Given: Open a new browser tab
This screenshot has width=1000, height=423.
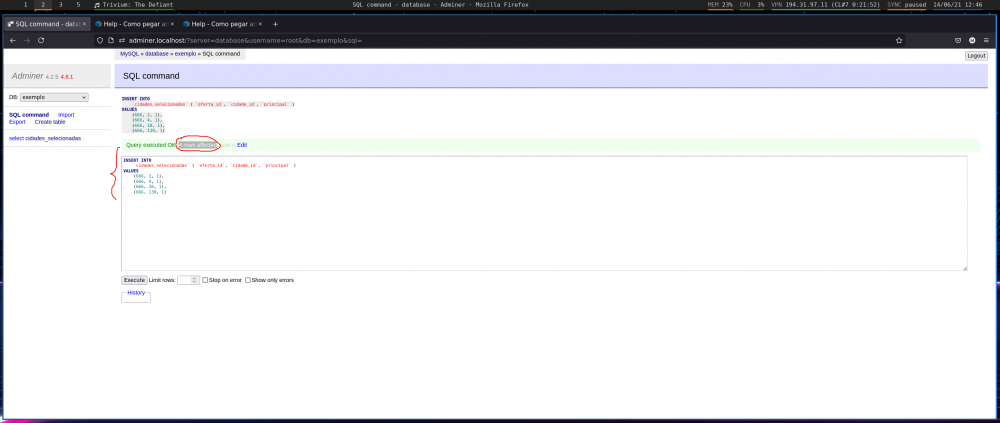Looking at the screenshot, I should click(x=275, y=23).
